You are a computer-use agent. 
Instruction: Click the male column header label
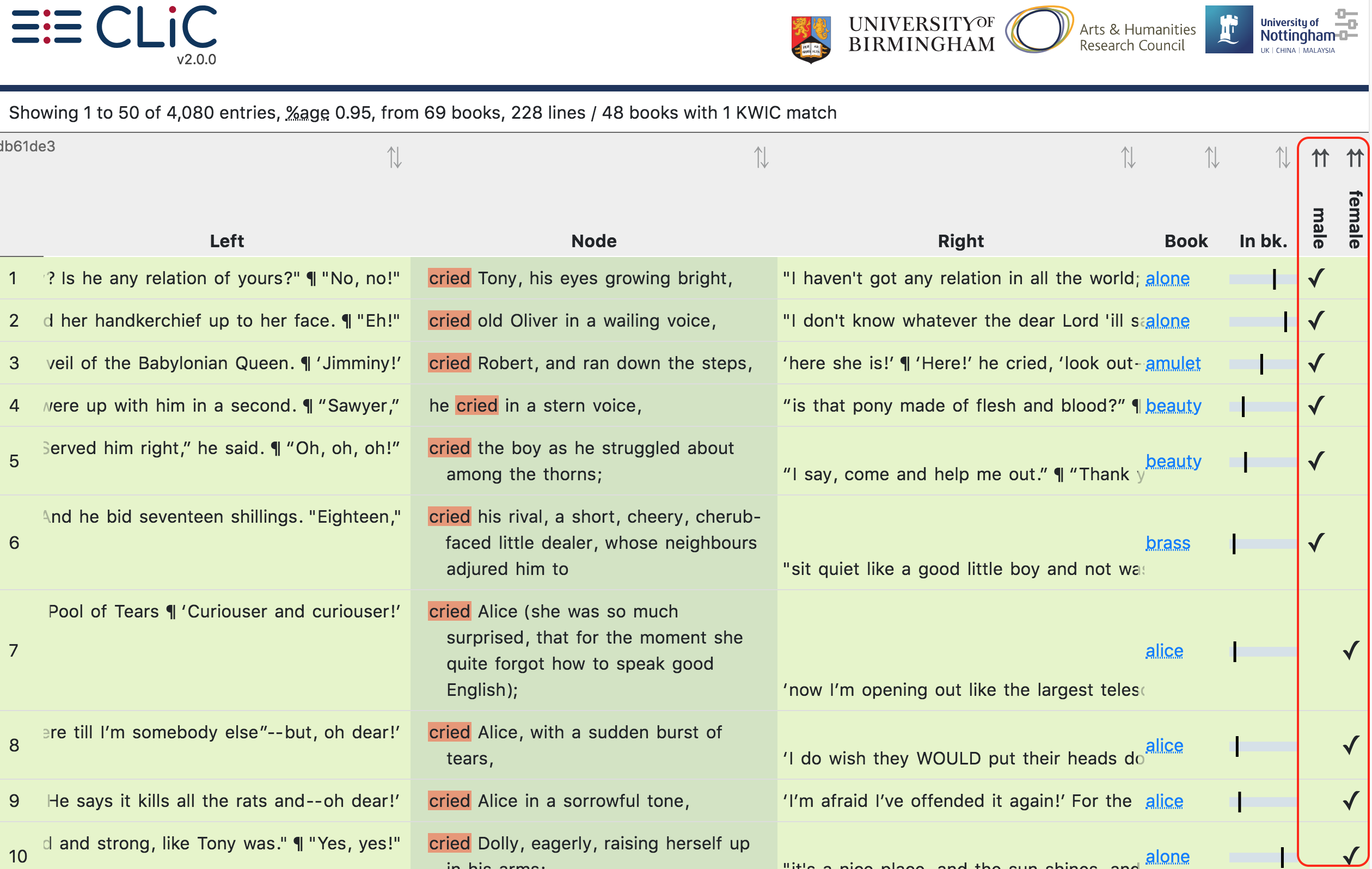1319,228
